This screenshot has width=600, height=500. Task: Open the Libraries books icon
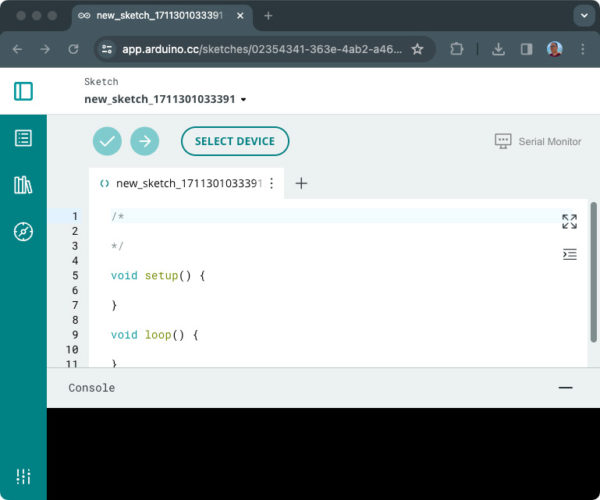tap(23, 185)
